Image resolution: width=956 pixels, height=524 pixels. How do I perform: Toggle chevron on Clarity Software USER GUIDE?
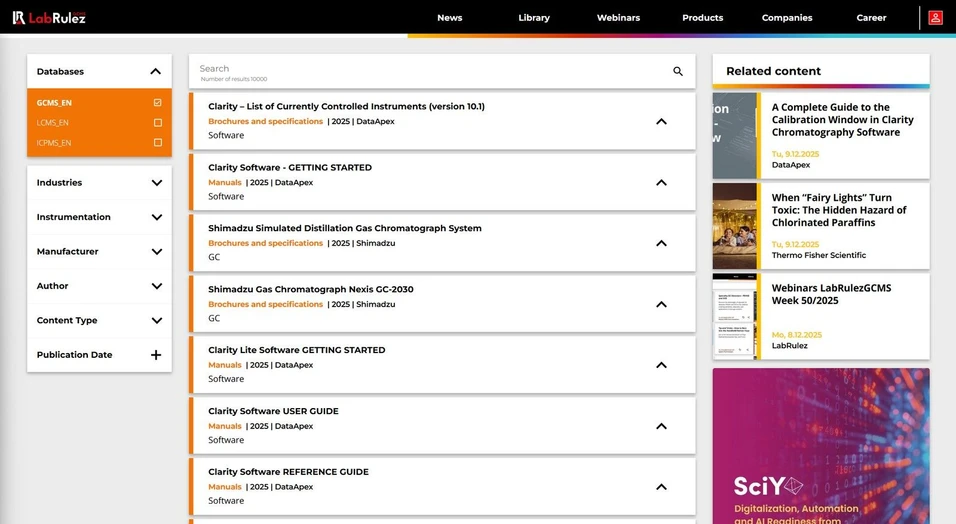coord(661,426)
